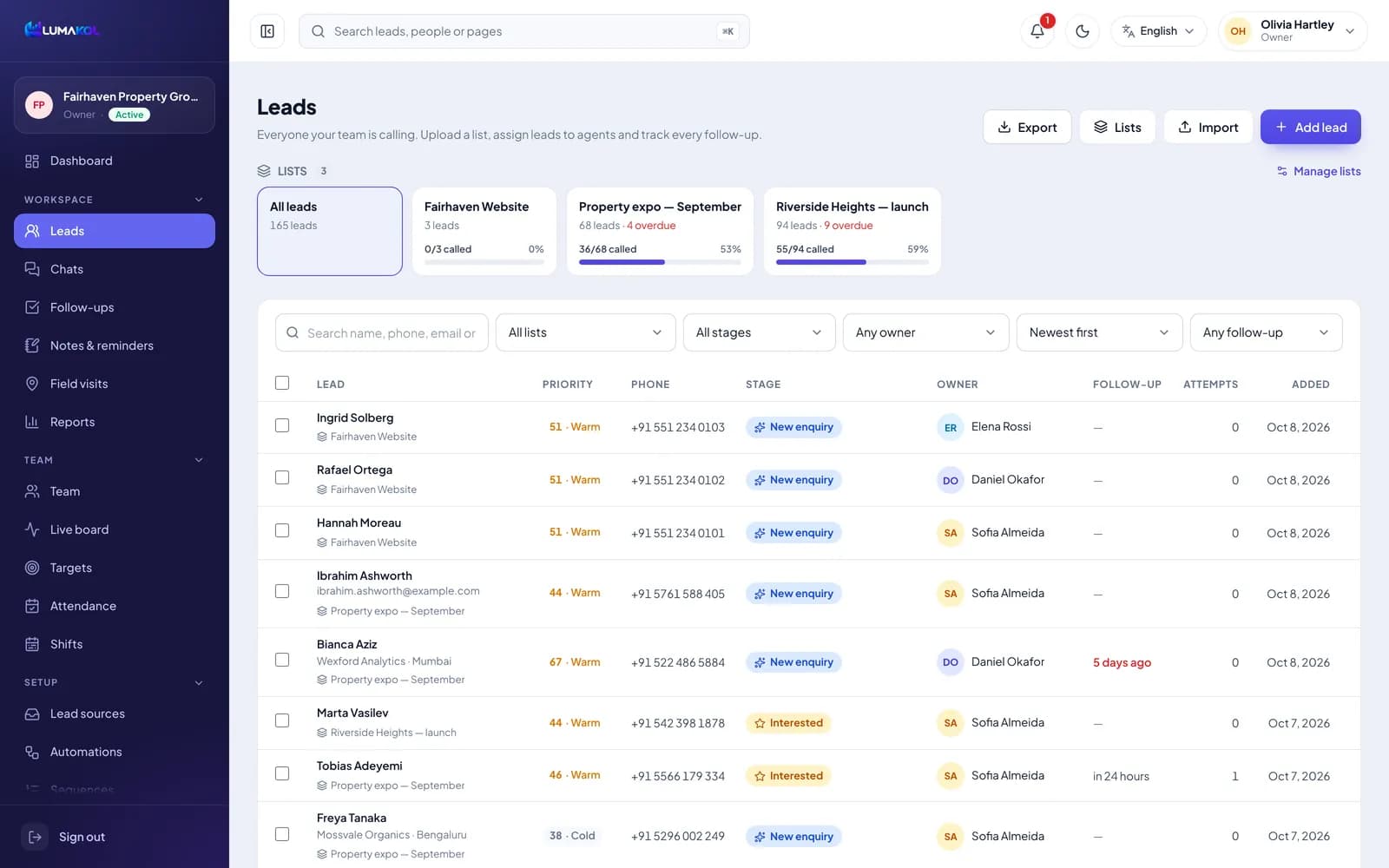Click the Live board pulse icon
Image resolution: width=1389 pixels, height=868 pixels.
pyautogui.click(x=32, y=529)
